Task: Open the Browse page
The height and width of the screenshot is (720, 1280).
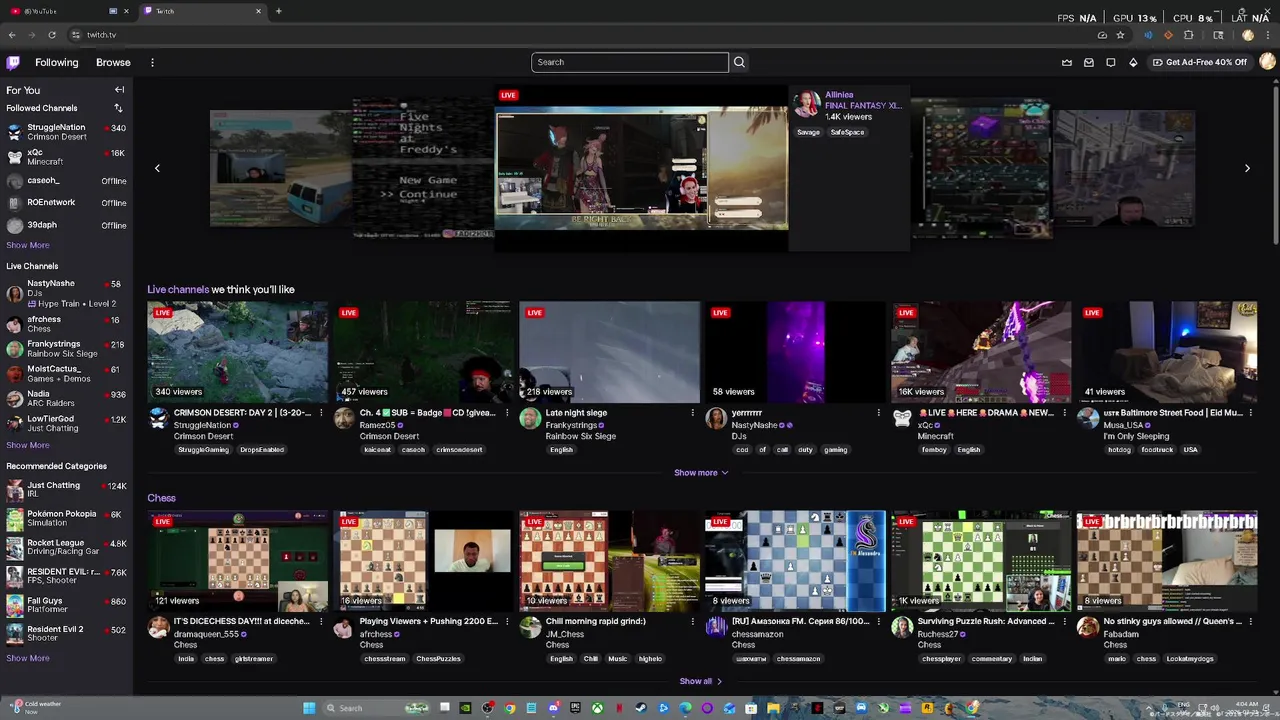Action: 113,62
